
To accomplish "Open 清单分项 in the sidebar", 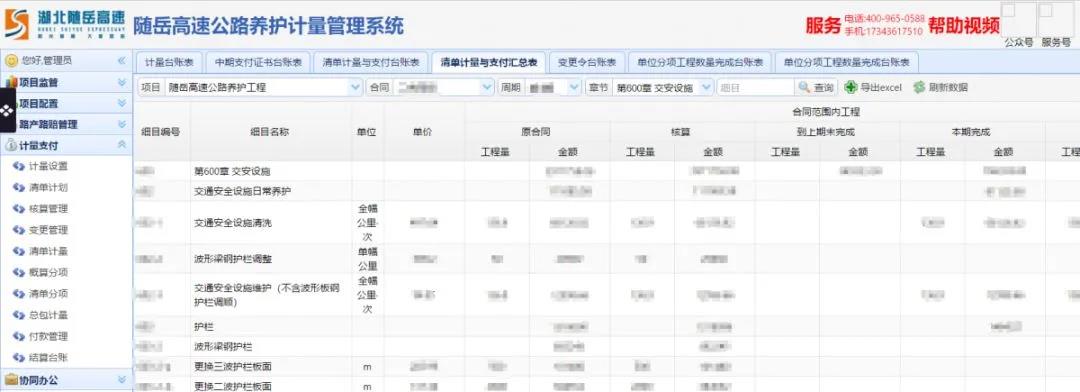I will tap(48, 293).
